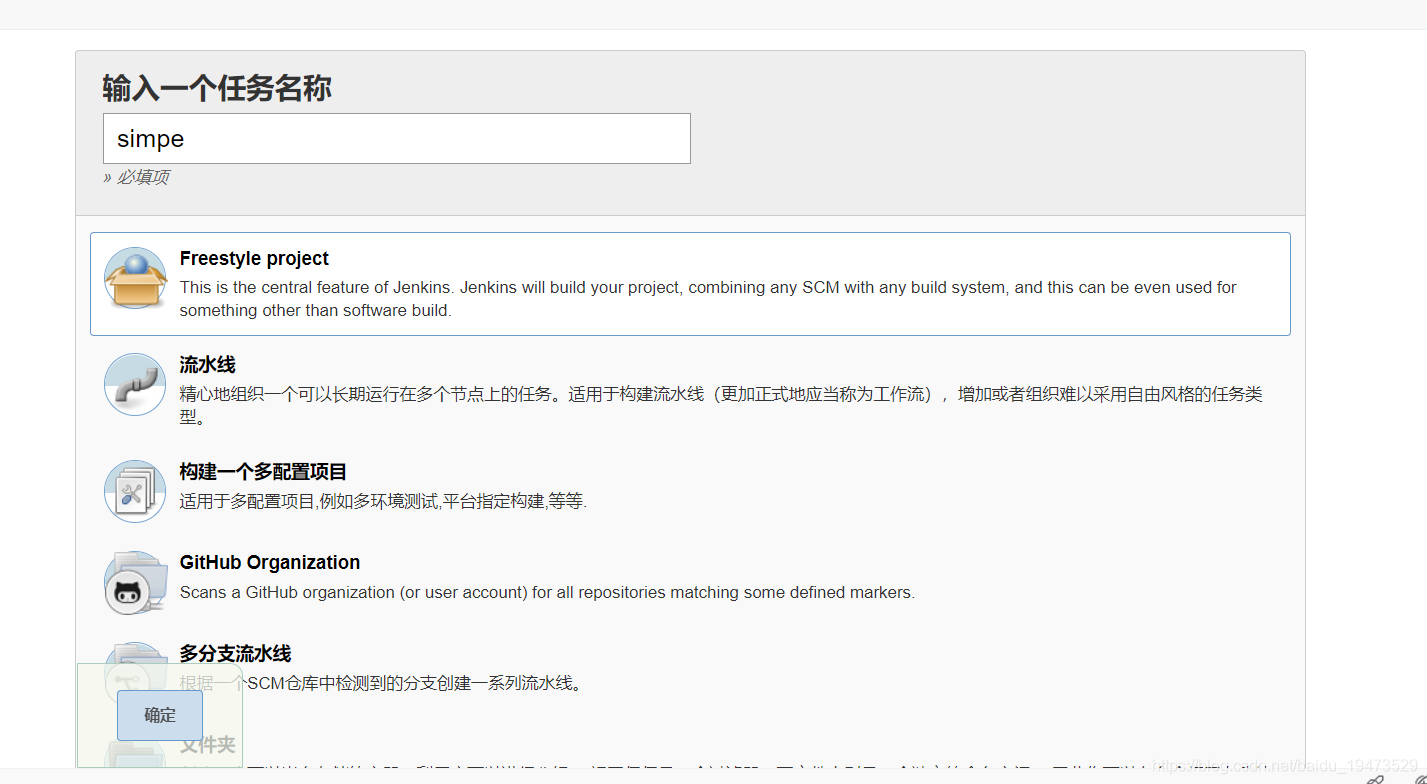The image size is (1427, 784).
Task: Click the 流水线 description paragraph
Action: tap(721, 405)
